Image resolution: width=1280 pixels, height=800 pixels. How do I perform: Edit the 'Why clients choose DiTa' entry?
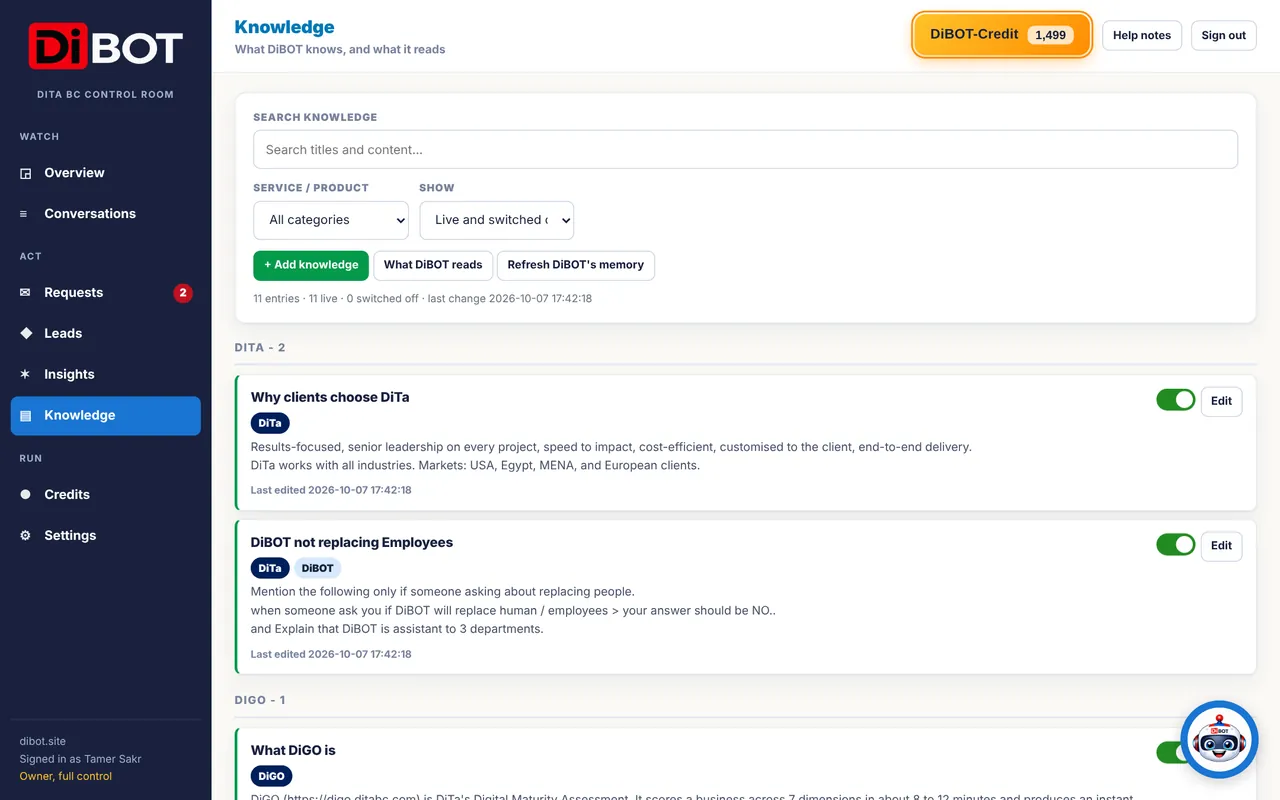(x=1221, y=401)
